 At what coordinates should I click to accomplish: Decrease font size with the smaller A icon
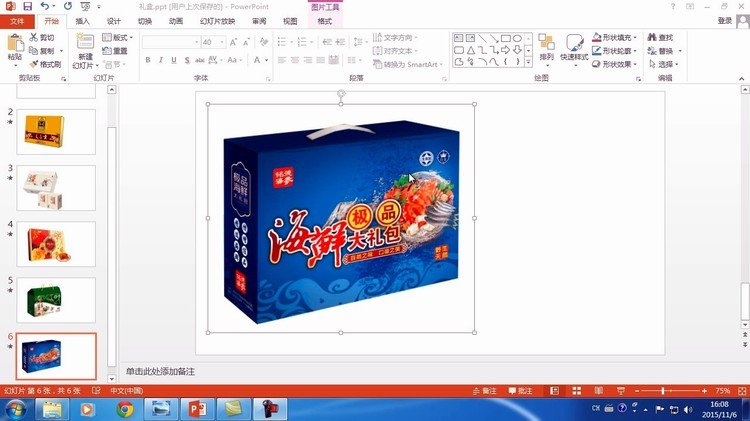click(246, 42)
